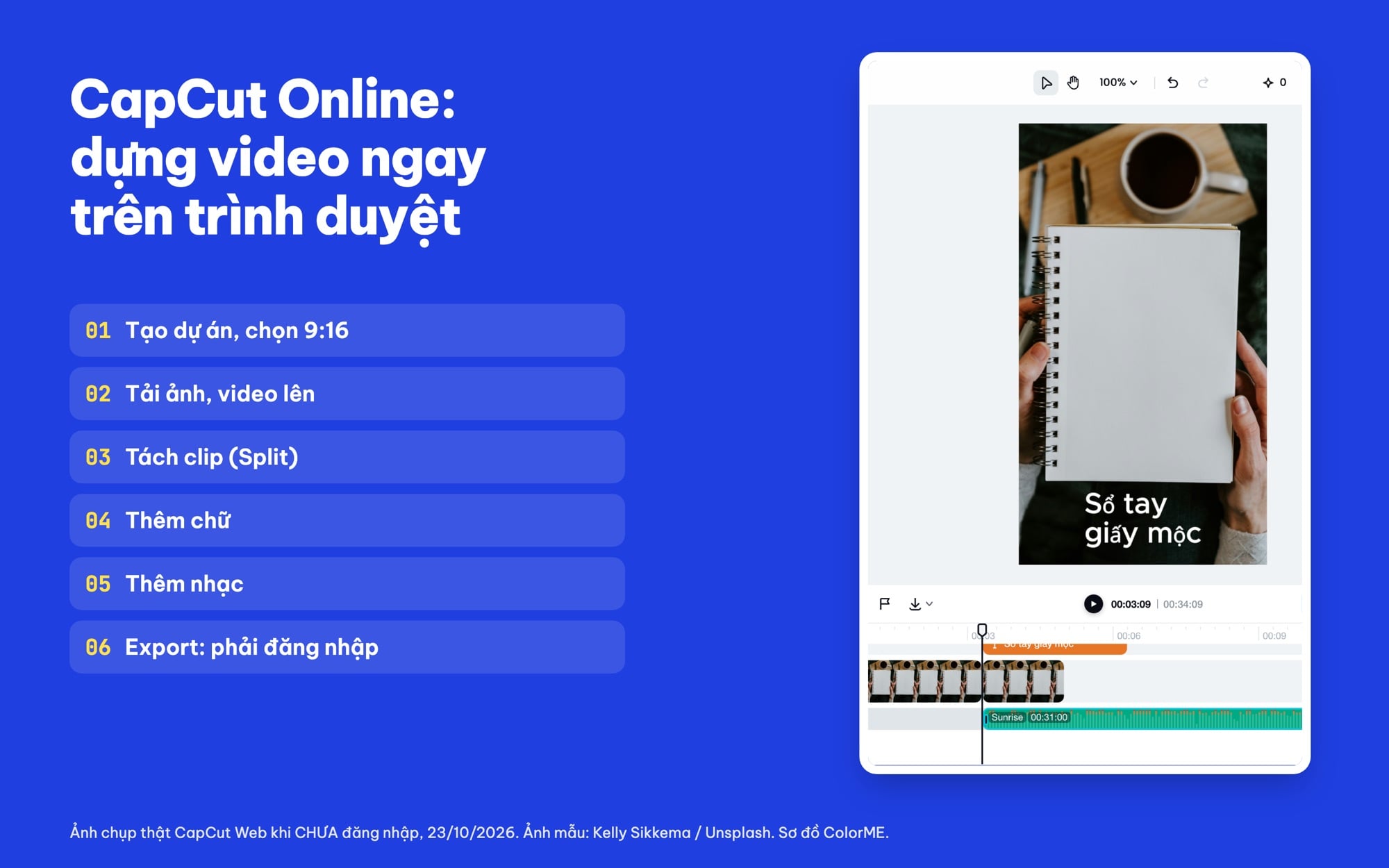
Task: Select the first video clip thumbnails
Action: click(x=924, y=681)
